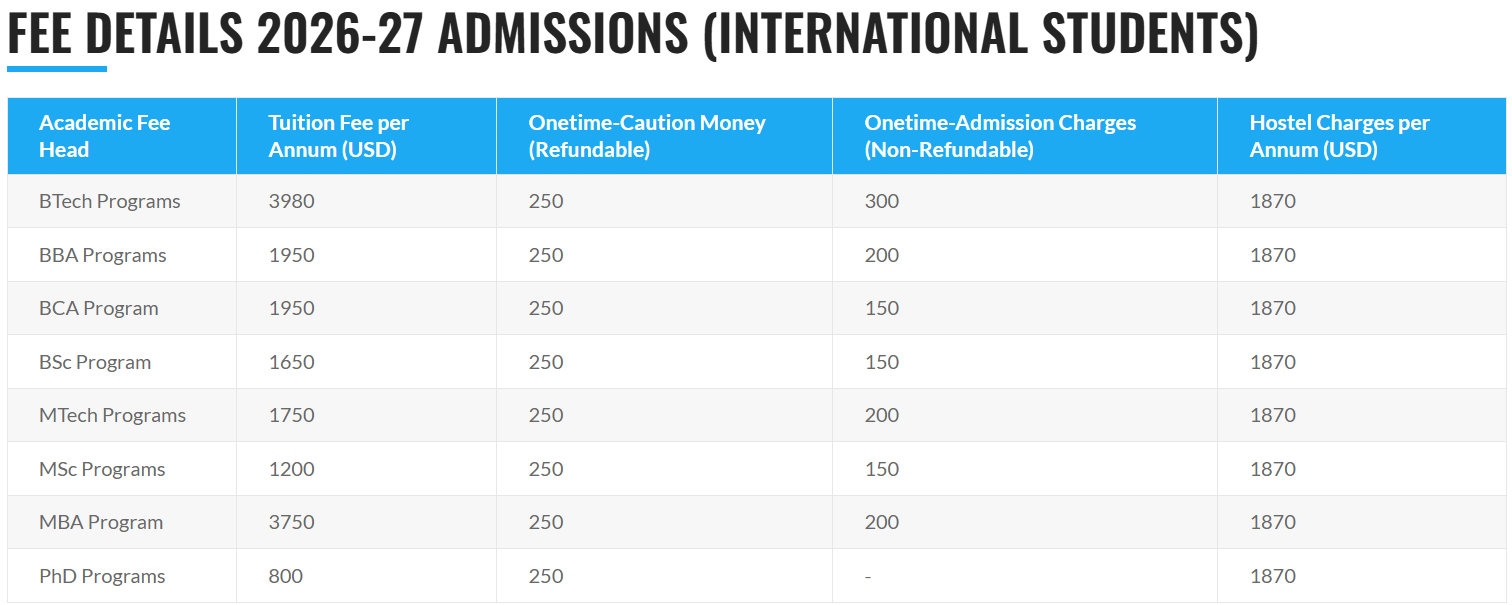1512x605 pixels.
Task: Click the BSc tuition fee value 1650
Action: [x=291, y=362]
